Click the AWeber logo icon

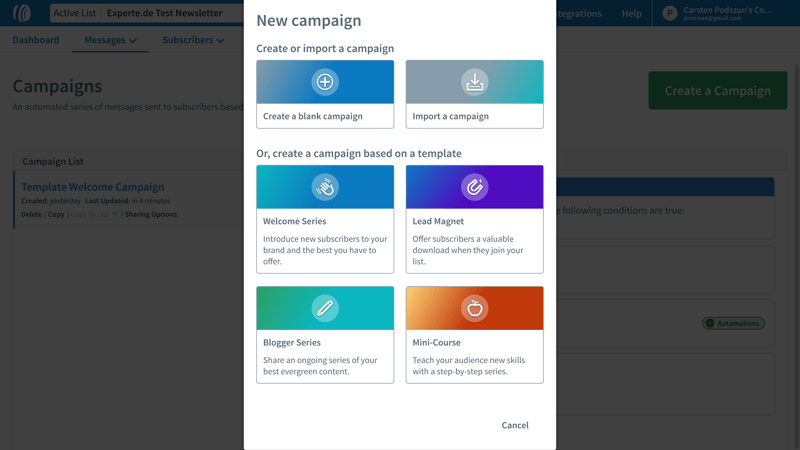(22, 13)
